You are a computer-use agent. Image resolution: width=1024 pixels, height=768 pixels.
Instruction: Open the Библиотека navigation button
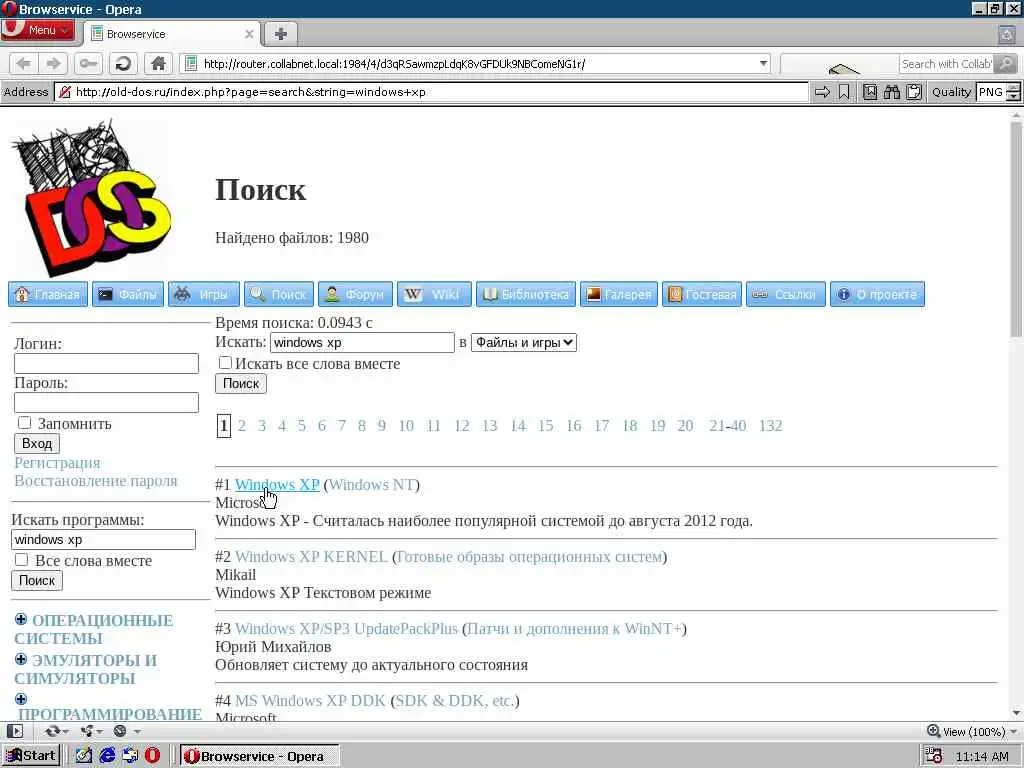526,295
